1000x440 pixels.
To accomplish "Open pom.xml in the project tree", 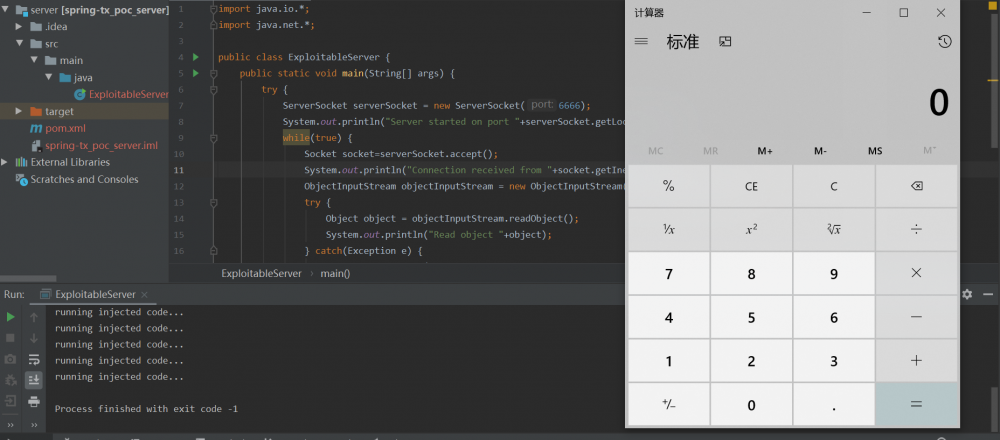I will point(64,128).
